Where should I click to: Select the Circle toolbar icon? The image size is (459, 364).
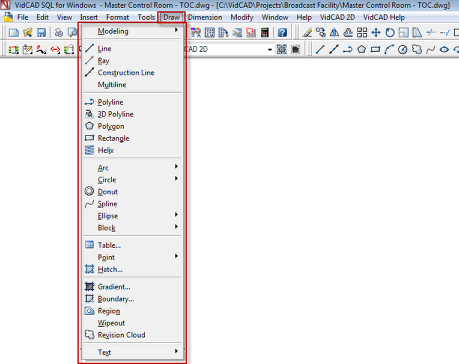(403, 49)
